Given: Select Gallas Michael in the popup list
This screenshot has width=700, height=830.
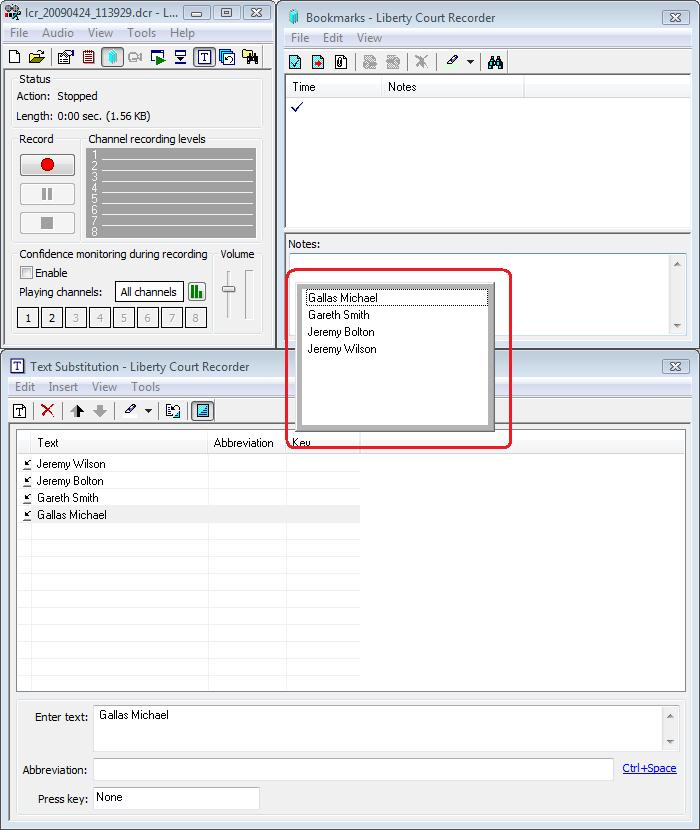Looking at the screenshot, I should click(x=397, y=298).
